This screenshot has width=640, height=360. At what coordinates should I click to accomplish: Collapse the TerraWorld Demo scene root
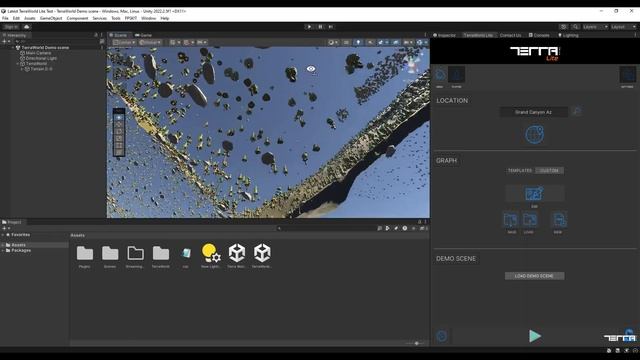click(x=13, y=48)
